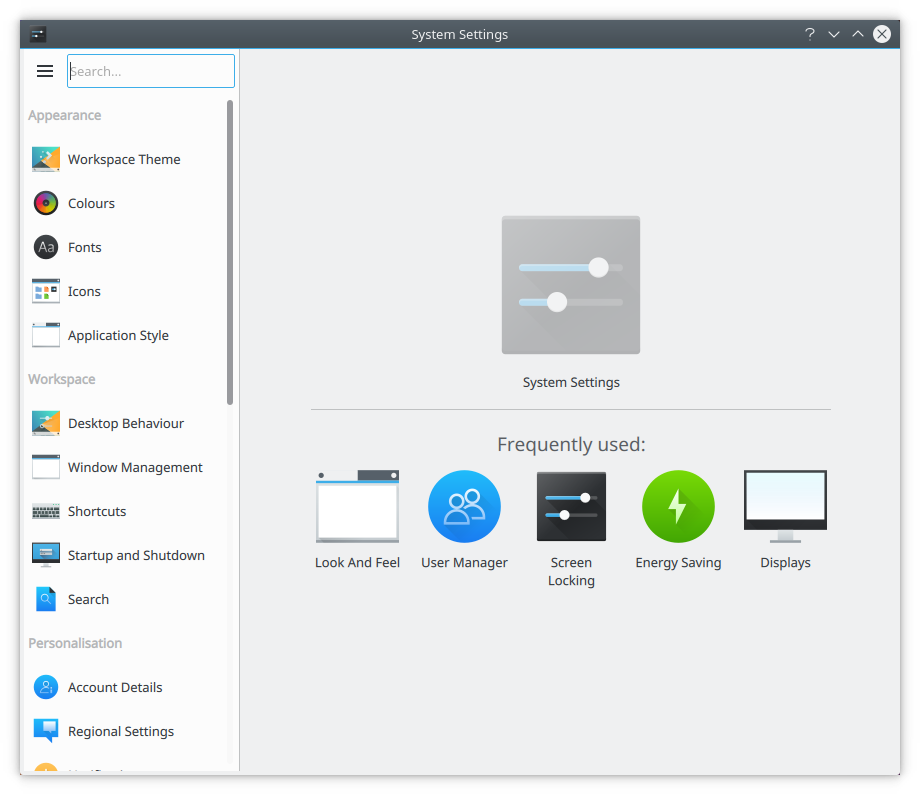The image size is (920, 795).
Task: Select Regional Settings entry
Action: click(x=121, y=731)
